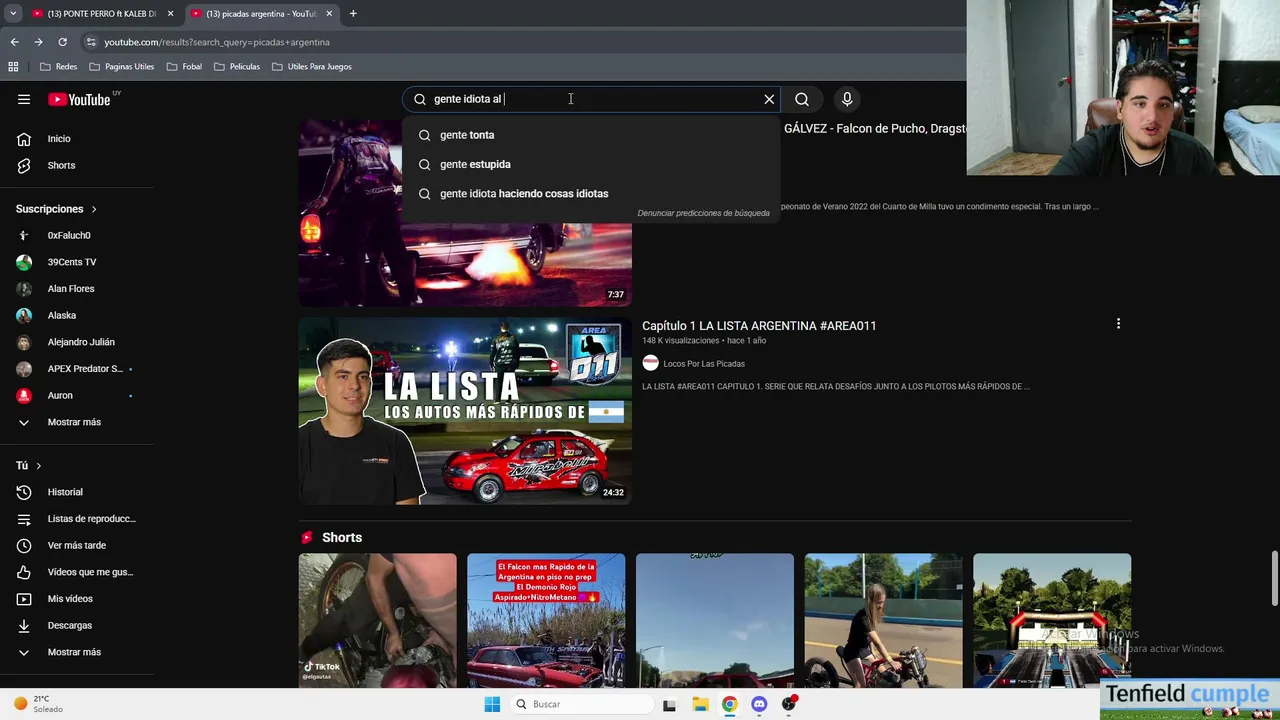
Task: Open Chrome from the taskbar
Action: point(730,704)
